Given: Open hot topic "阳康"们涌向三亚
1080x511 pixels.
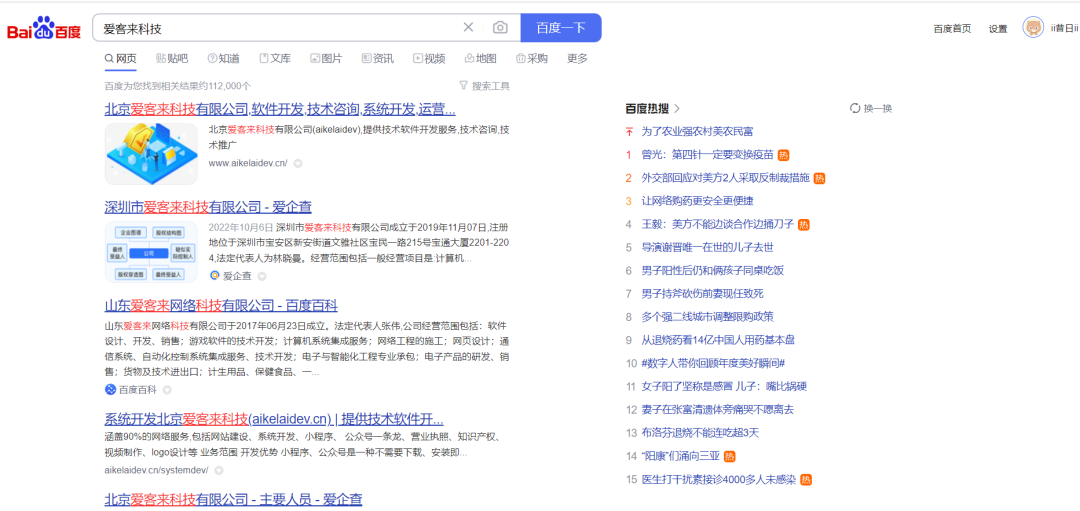Looking at the screenshot, I should tap(681, 456).
